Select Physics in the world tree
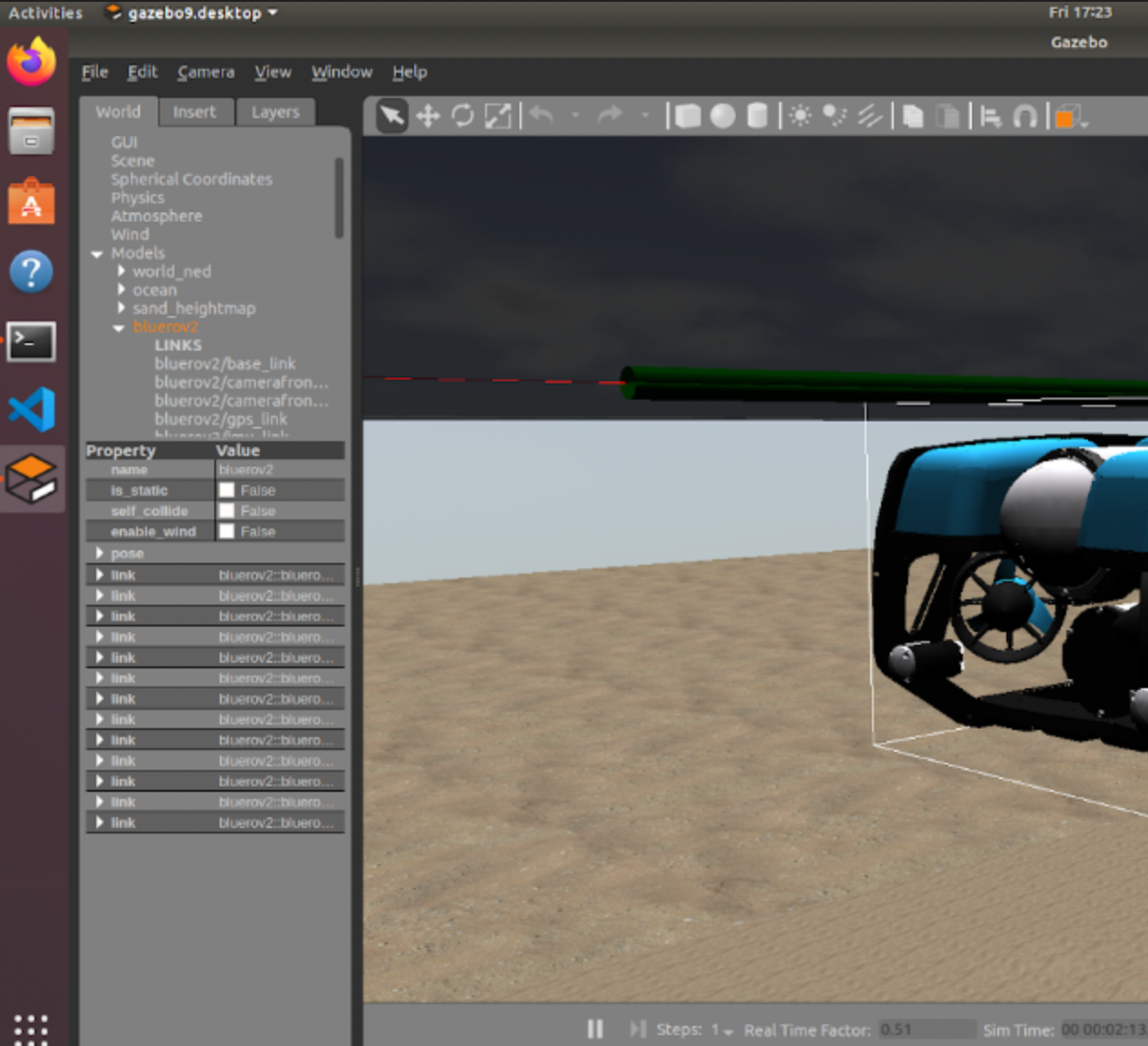The height and width of the screenshot is (1046, 1148). (x=138, y=197)
